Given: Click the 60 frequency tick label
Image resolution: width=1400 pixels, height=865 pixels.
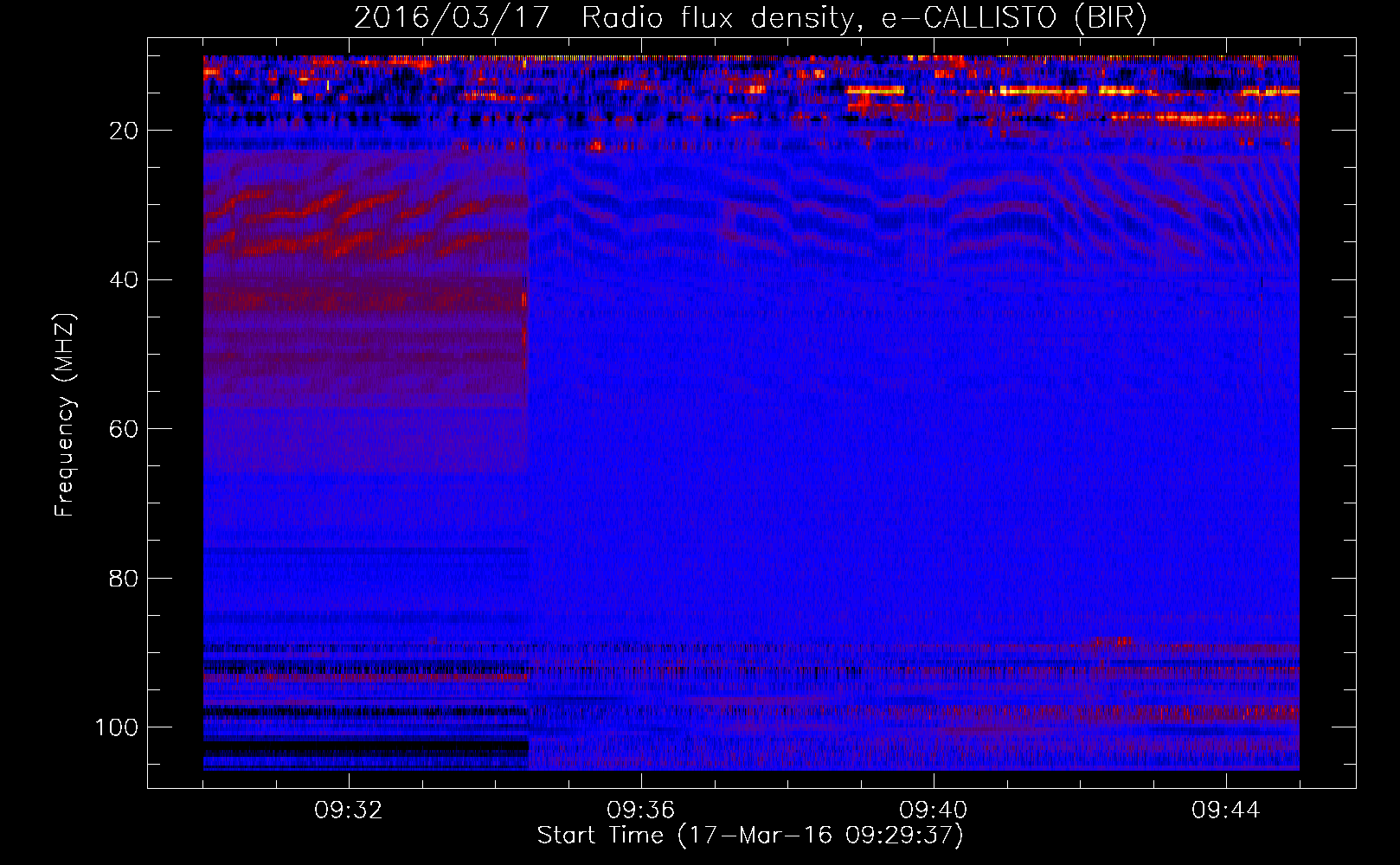Looking at the screenshot, I should (125, 429).
